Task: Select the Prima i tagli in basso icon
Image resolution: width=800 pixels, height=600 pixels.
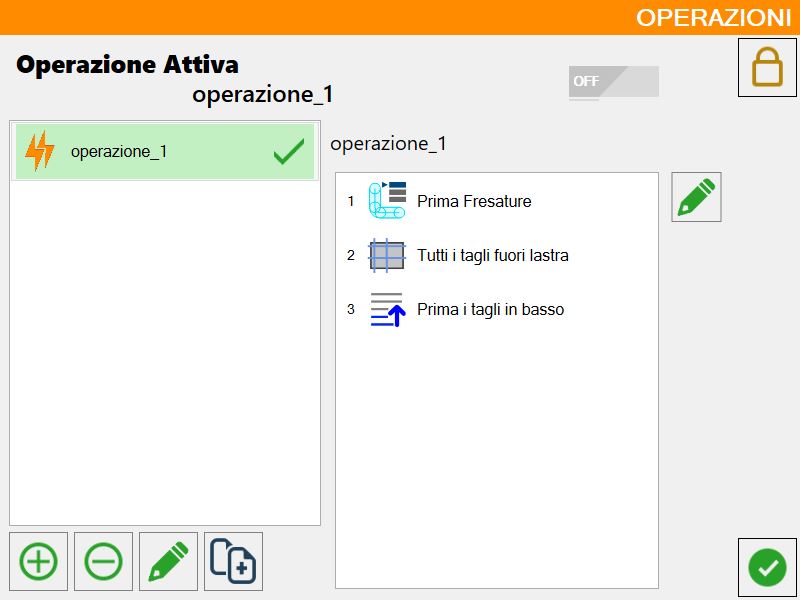Action: [388, 309]
